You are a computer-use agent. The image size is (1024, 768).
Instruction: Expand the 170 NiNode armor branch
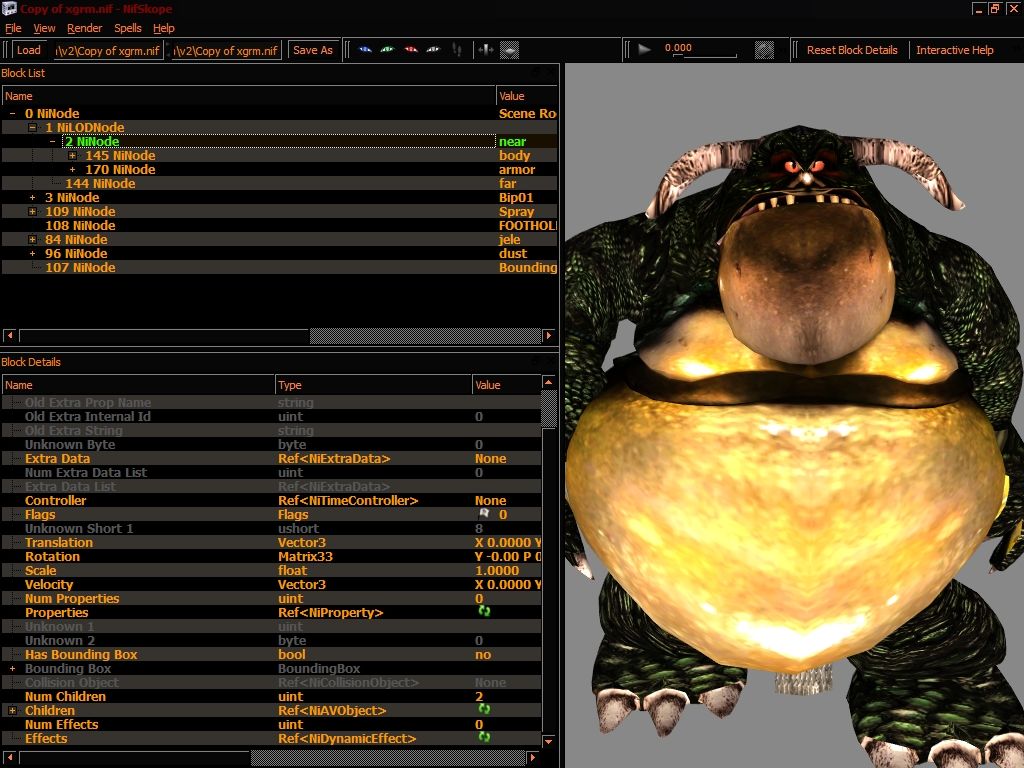pos(72,170)
